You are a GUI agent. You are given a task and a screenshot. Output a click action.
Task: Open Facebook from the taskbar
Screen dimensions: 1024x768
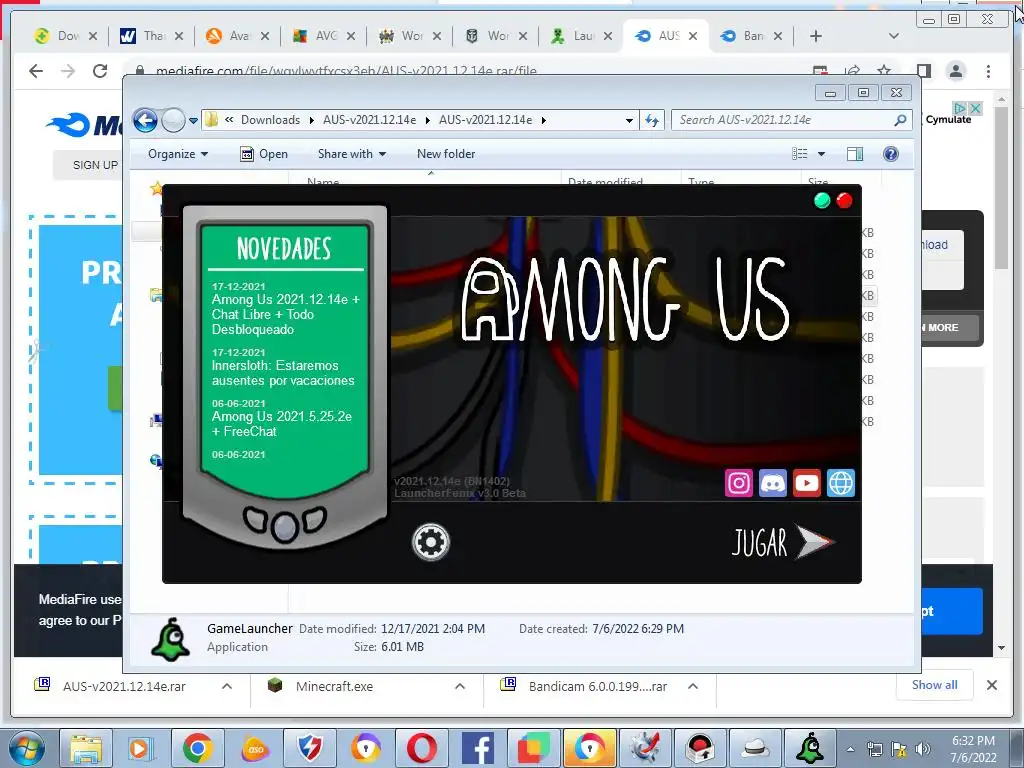(x=477, y=748)
